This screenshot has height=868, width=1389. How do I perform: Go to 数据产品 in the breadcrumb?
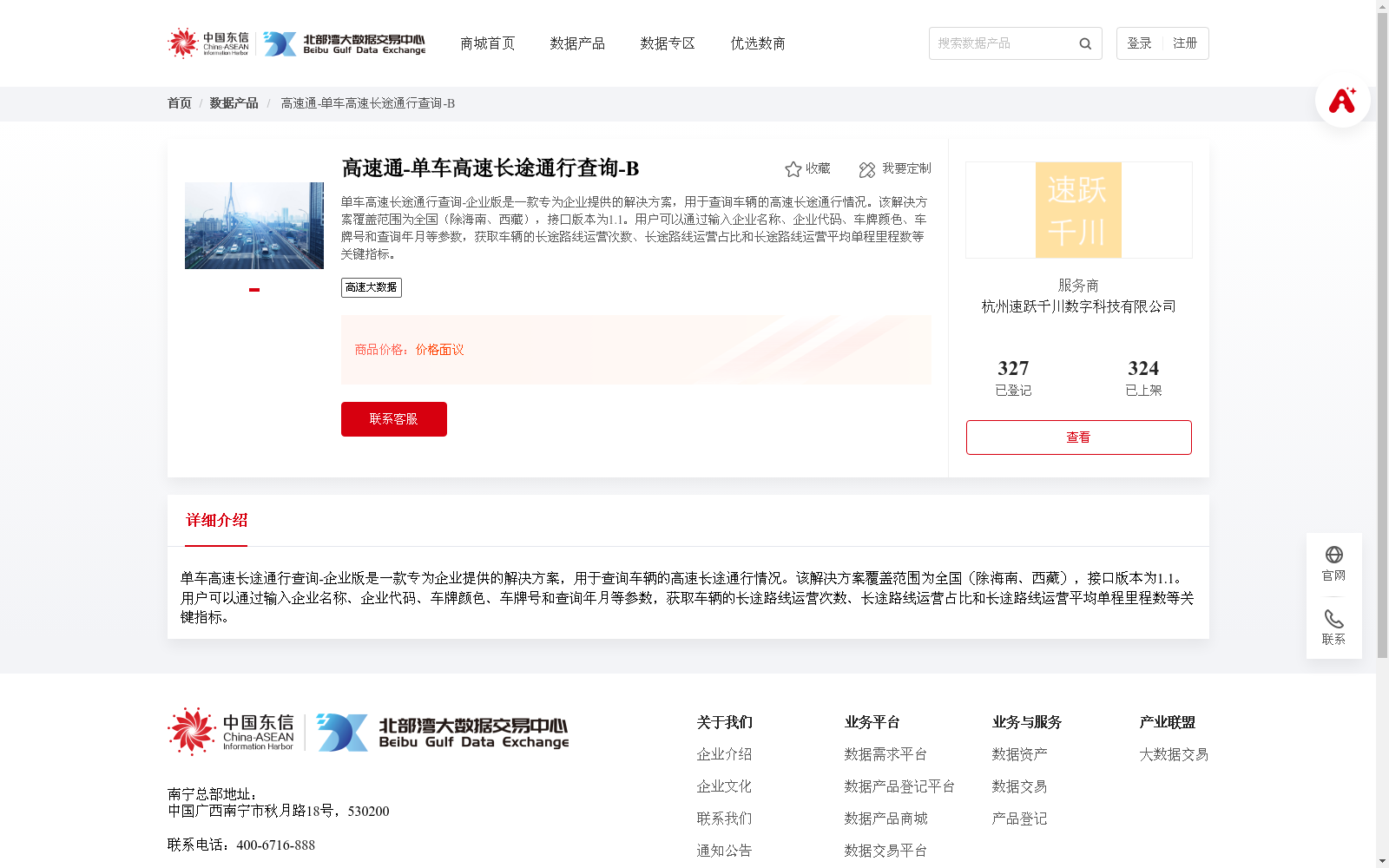click(x=234, y=103)
